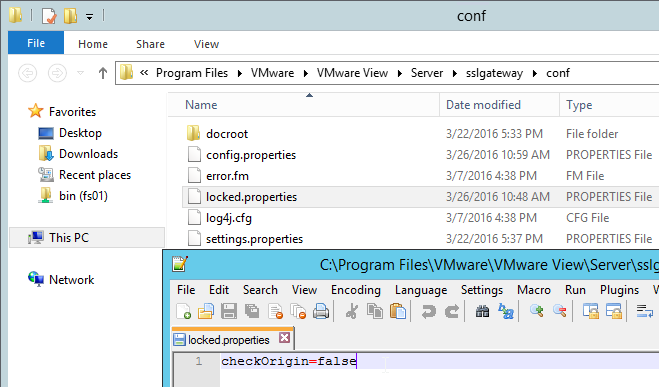Save the file with the Save icon
Image resolution: width=659 pixels, height=387 pixels.
pyautogui.click(x=229, y=312)
